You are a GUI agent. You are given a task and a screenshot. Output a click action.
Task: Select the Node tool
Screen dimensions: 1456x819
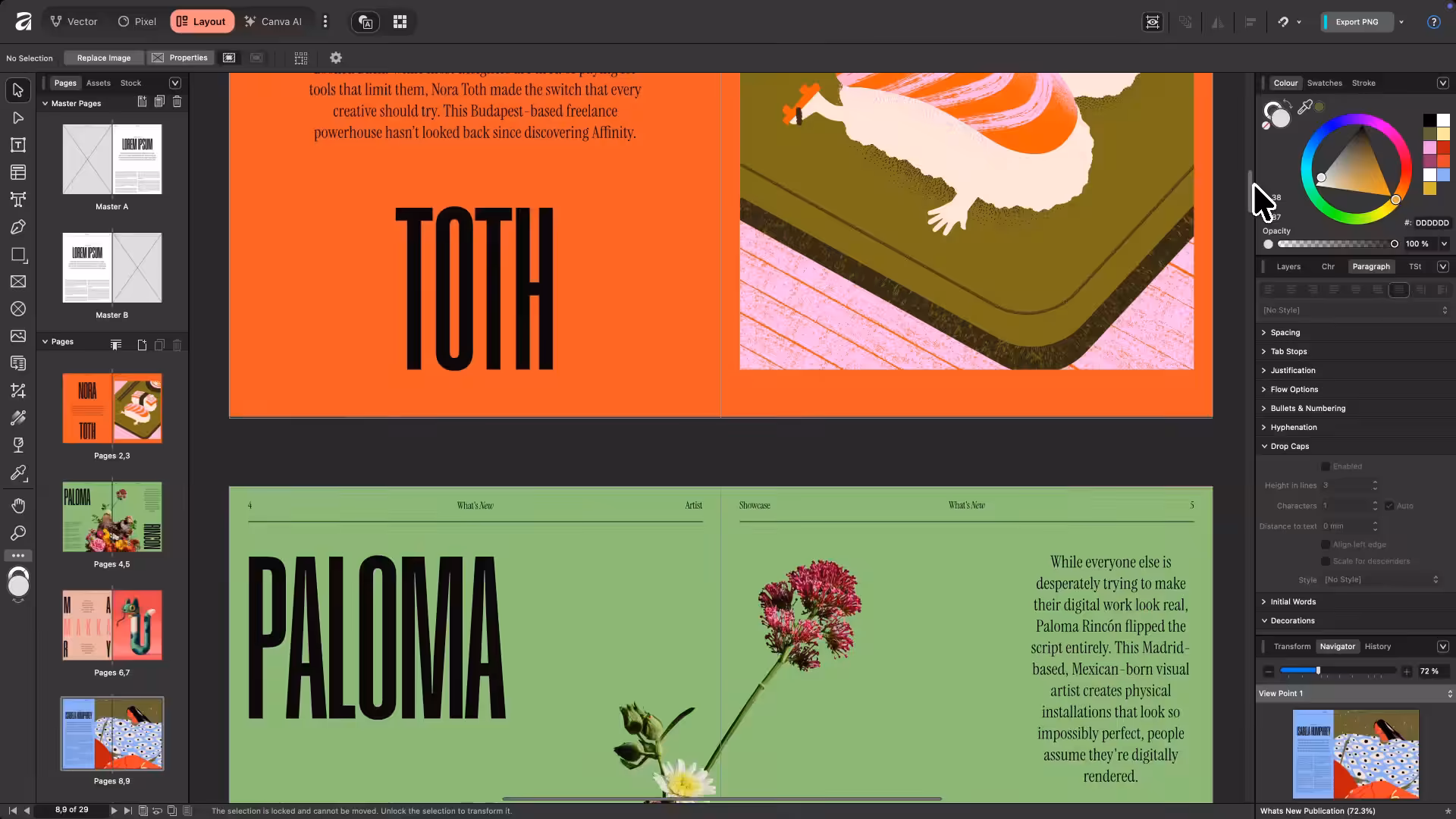tap(18, 118)
